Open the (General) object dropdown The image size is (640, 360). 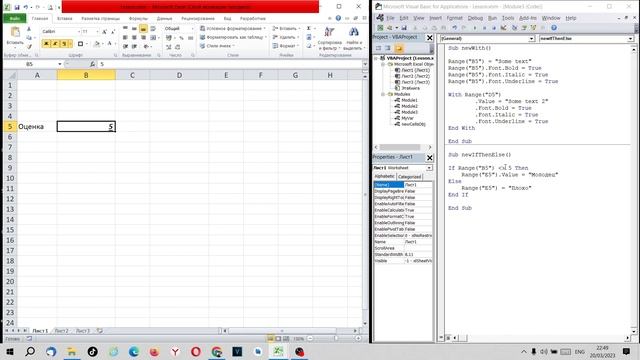(x=532, y=38)
